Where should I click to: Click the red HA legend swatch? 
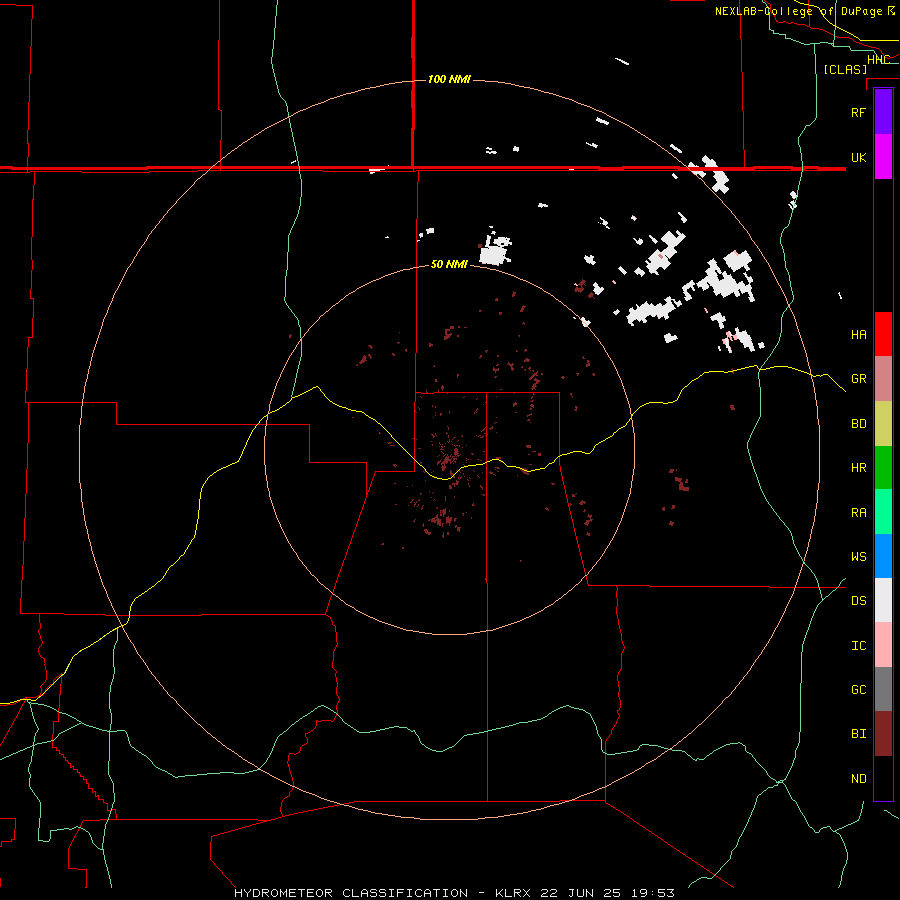tap(883, 334)
